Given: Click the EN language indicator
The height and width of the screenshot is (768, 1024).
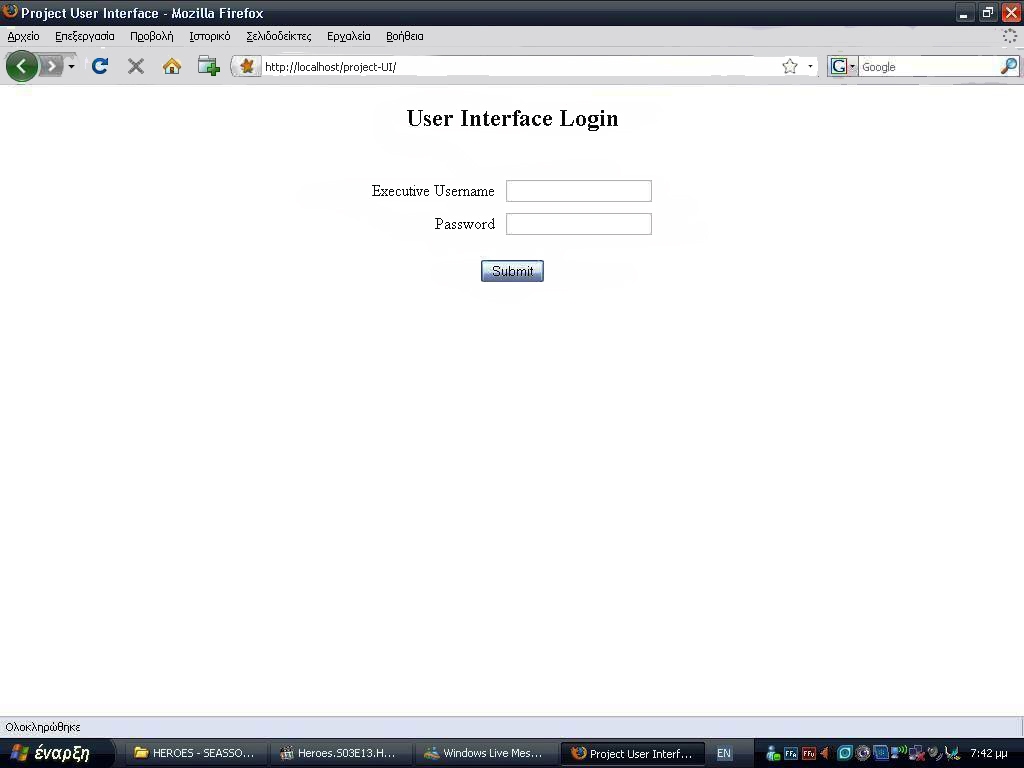Looking at the screenshot, I should 724,753.
